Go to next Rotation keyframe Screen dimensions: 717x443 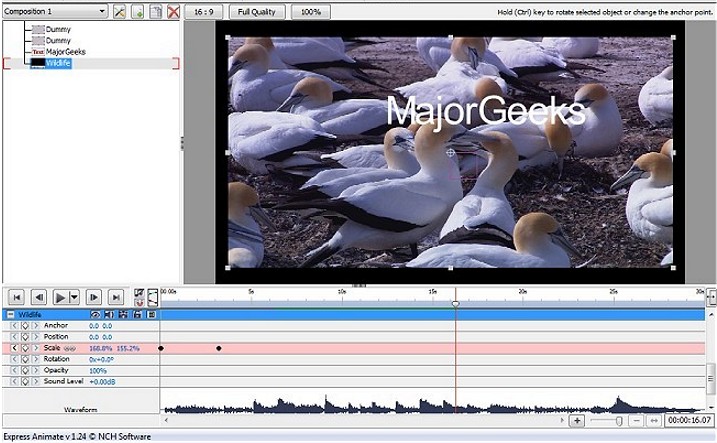tap(36, 359)
